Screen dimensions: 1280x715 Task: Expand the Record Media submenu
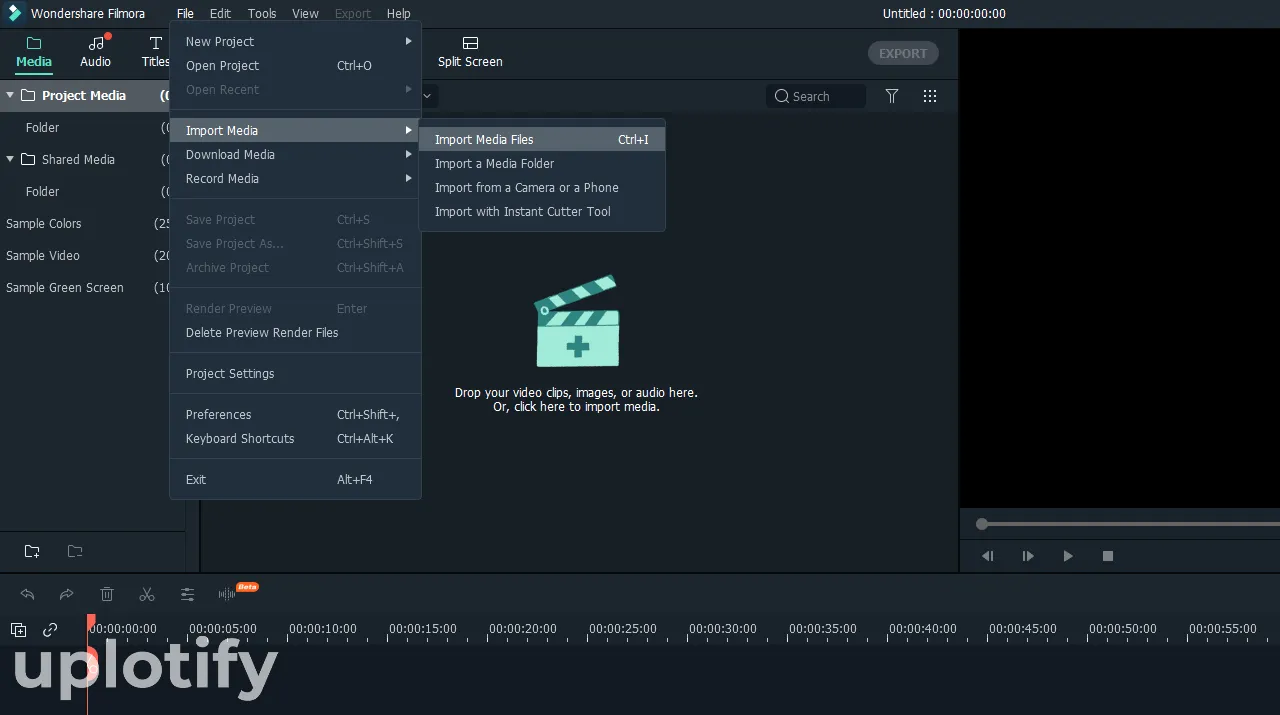295,179
